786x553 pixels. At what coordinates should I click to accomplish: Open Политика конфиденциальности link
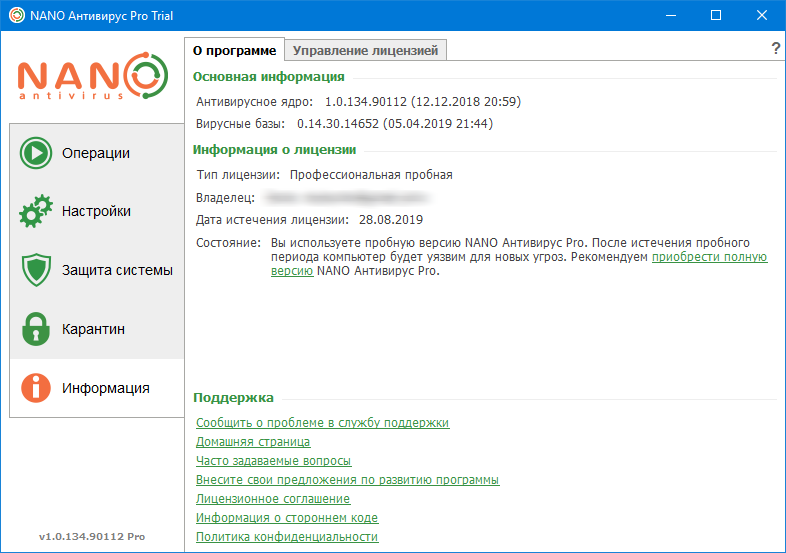tap(287, 536)
